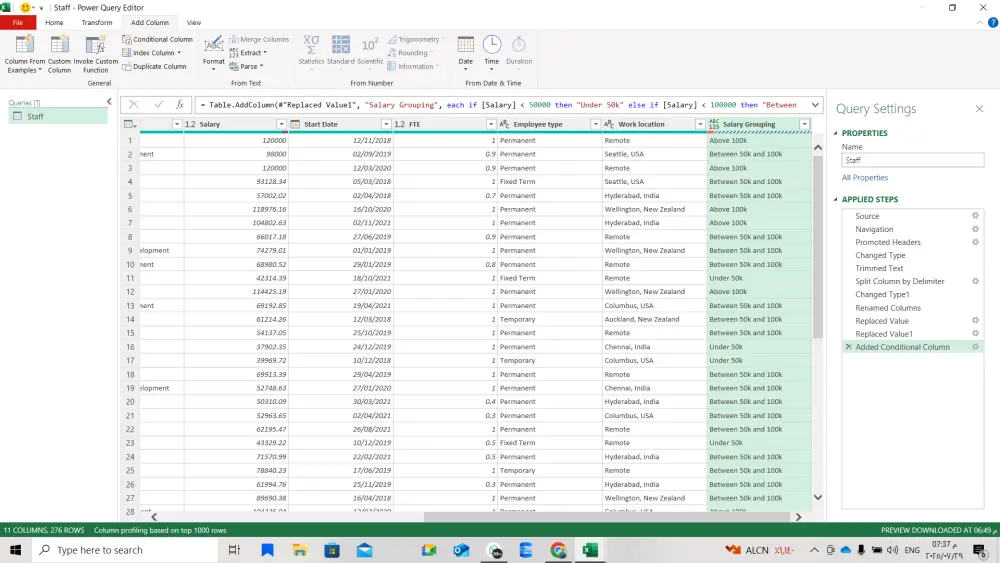Open Standard number operations
The width and height of the screenshot is (1000, 563).
(341, 51)
